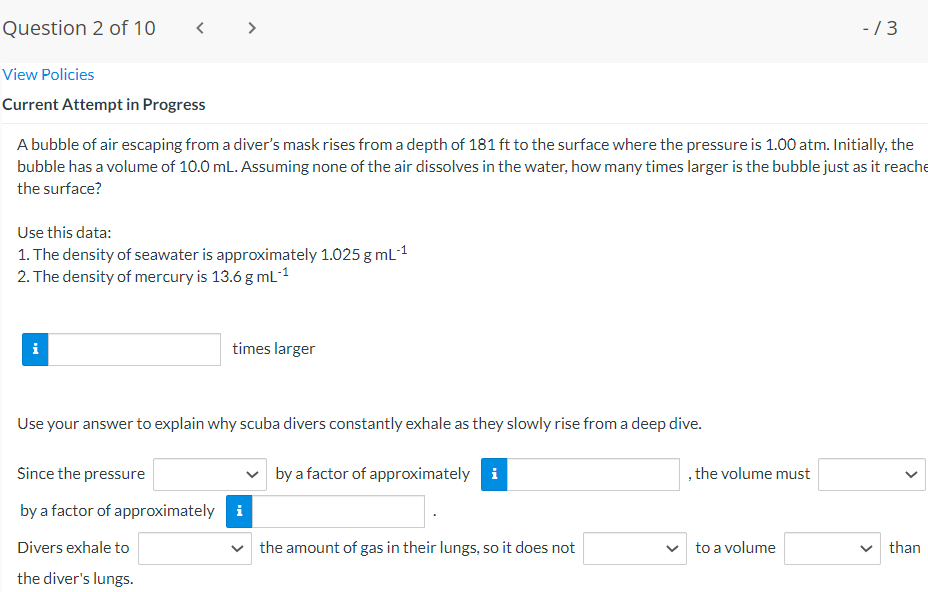Image resolution: width=928 pixels, height=592 pixels.
Task: Open dropdown after 'Since the pressure'
Action: 210,474
